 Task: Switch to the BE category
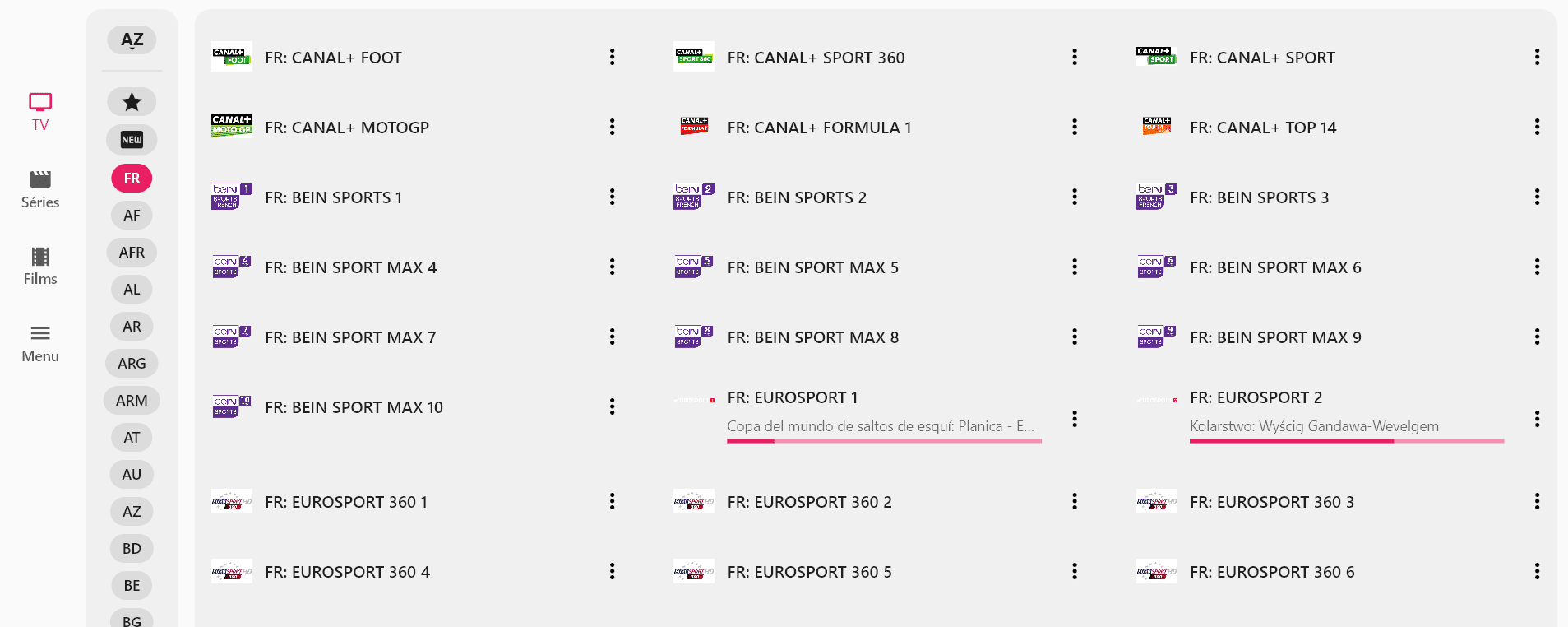(132, 586)
